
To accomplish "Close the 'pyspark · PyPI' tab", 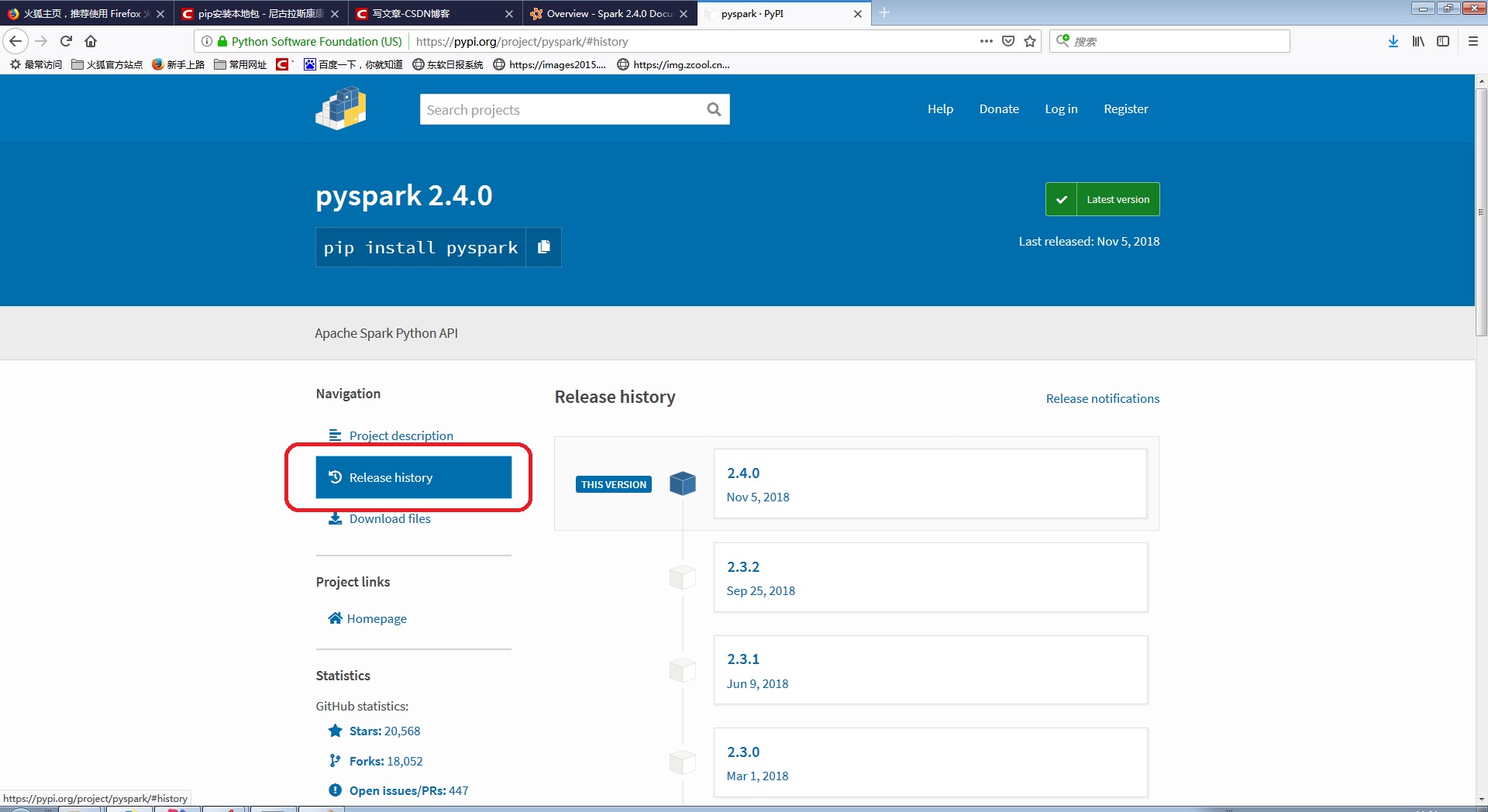I will (x=858, y=14).
